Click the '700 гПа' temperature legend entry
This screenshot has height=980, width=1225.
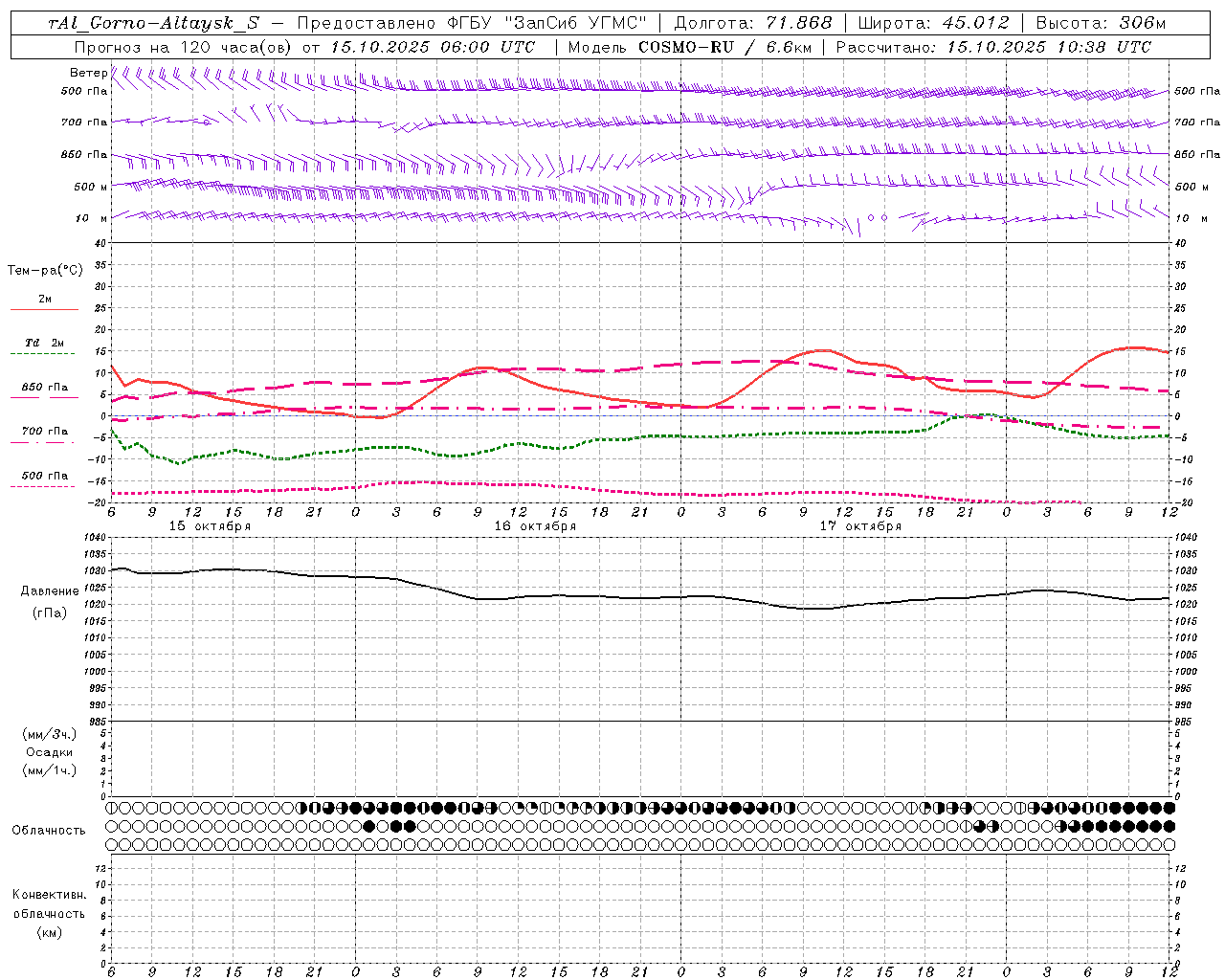[44, 431]
